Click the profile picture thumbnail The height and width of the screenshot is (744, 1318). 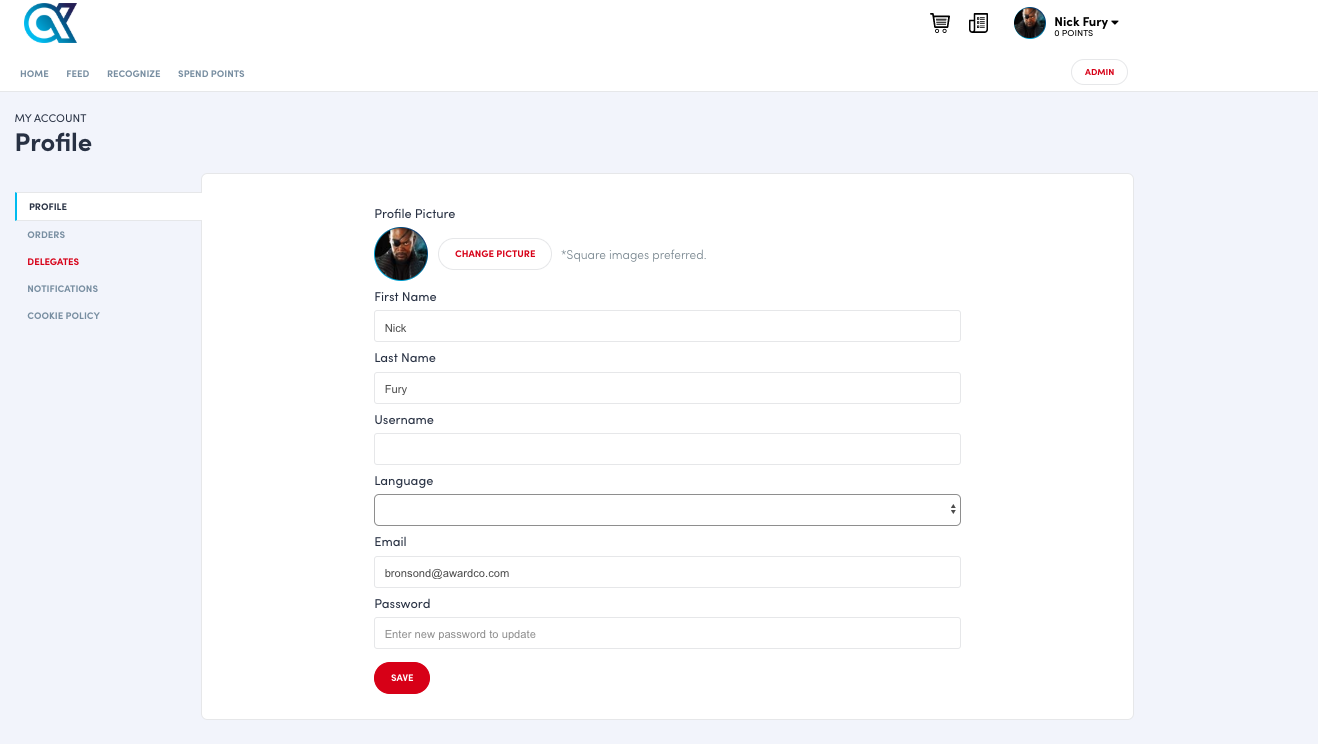click(401, 254)
